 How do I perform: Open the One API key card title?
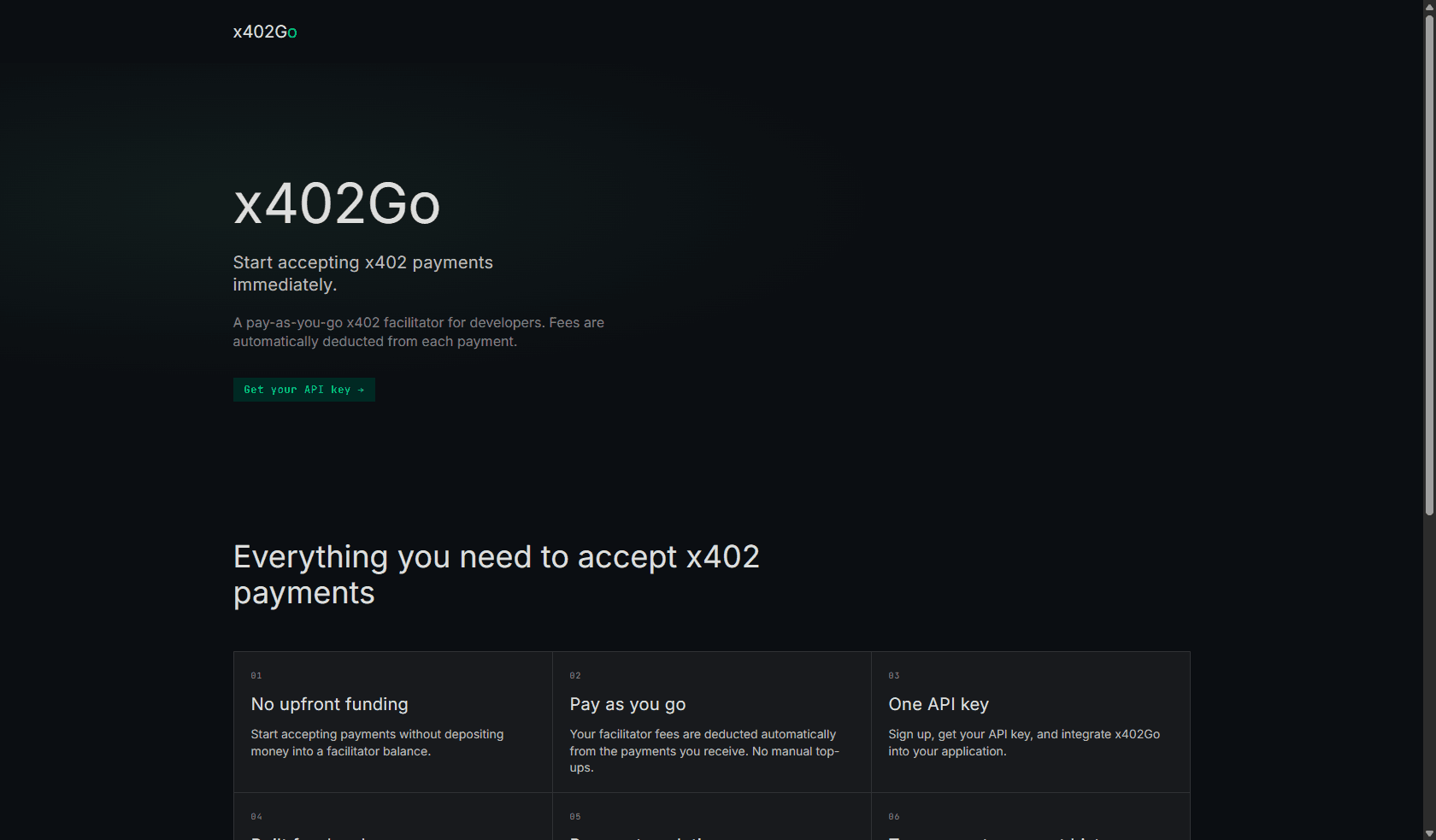(x=939, y=704)
